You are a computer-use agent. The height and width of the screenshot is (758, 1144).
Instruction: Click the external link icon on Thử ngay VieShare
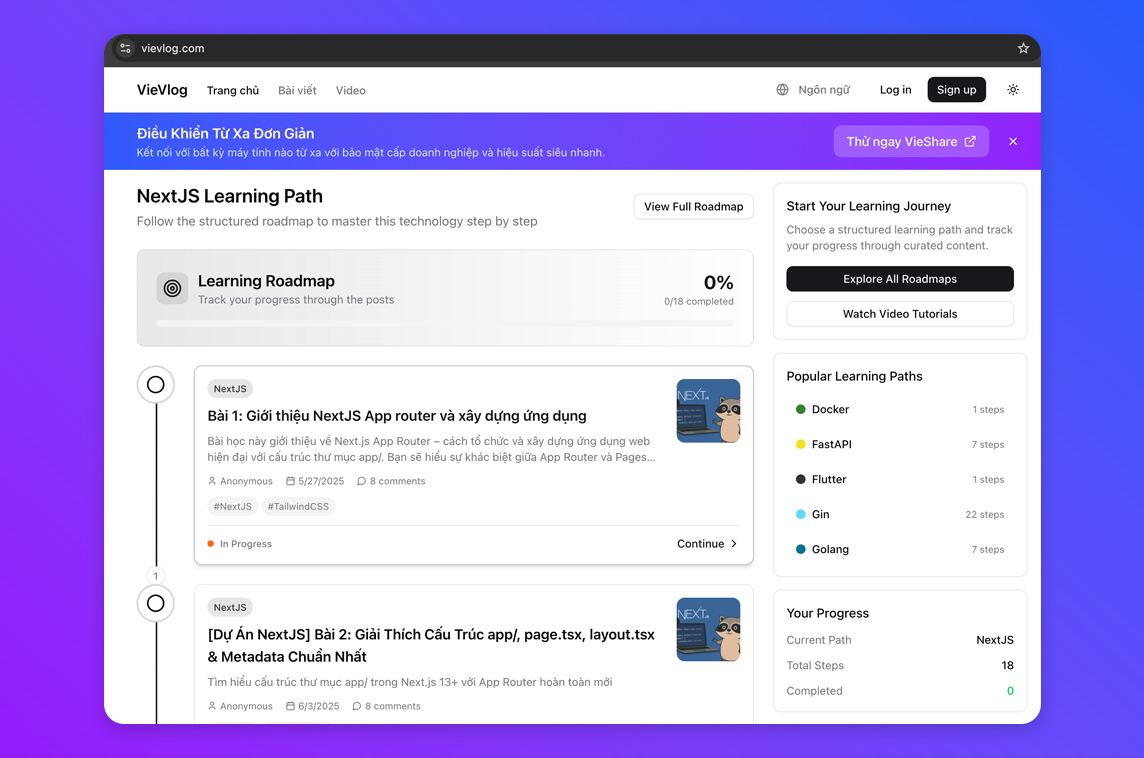click(x=970, y=142)
